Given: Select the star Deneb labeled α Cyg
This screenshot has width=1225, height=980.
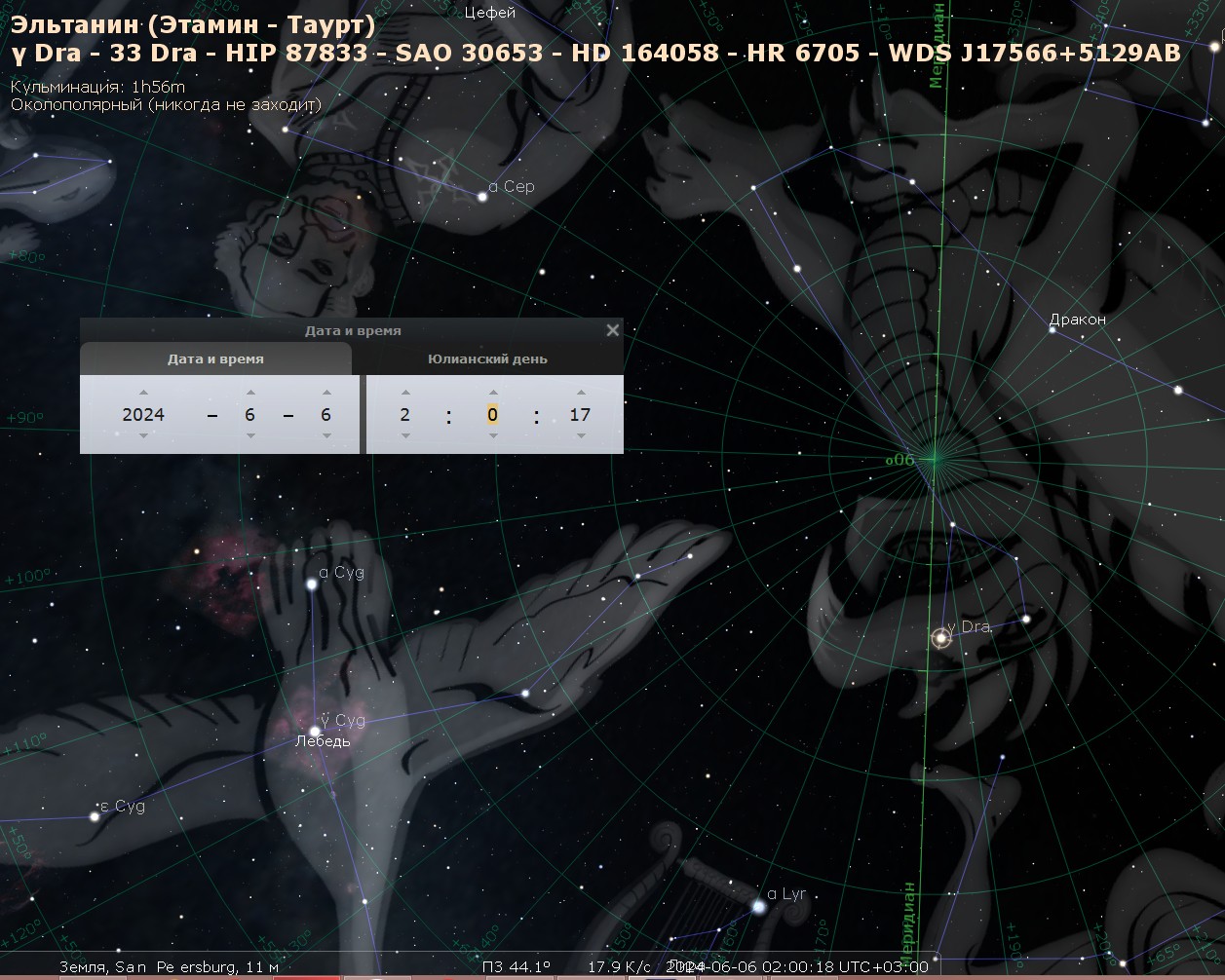Looking at the screenshot, I should tap(313, 584).
